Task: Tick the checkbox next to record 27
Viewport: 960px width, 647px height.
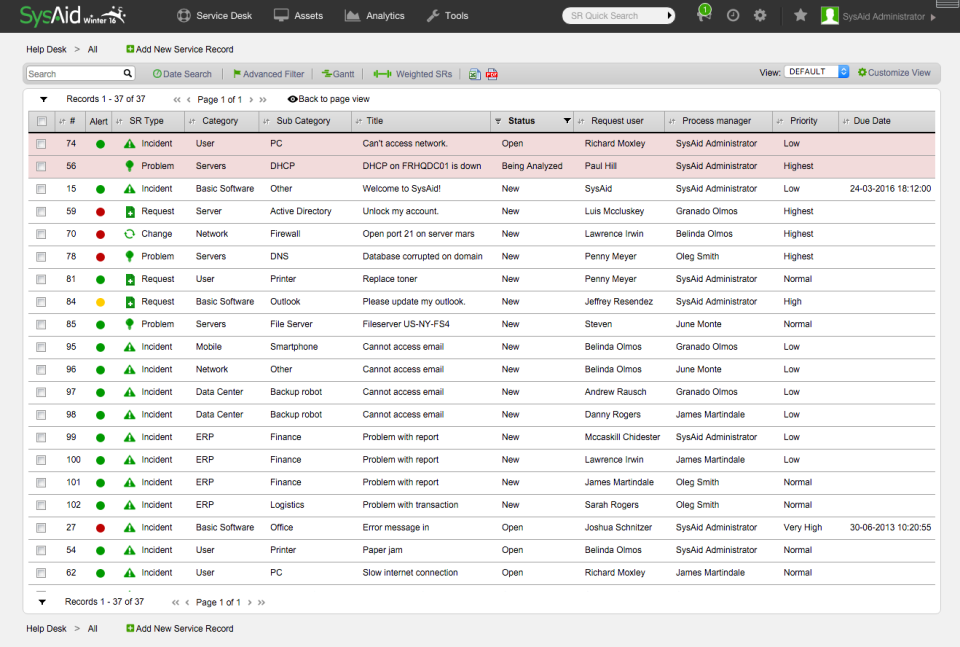Action: pos(40,527)
